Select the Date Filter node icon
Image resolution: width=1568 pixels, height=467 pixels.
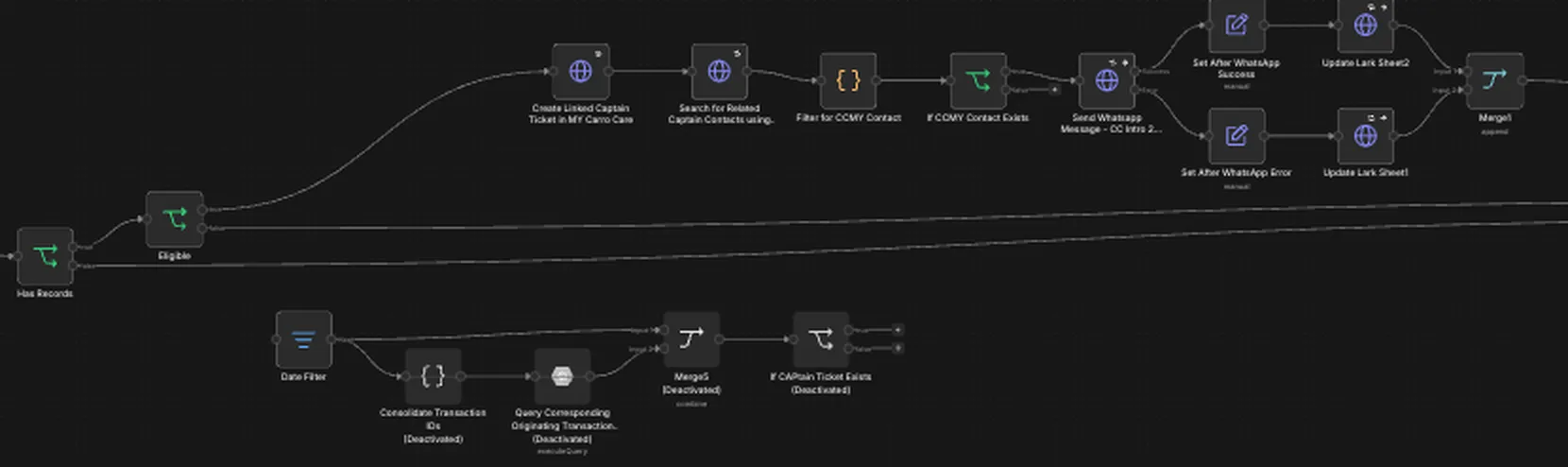point(303,339)
